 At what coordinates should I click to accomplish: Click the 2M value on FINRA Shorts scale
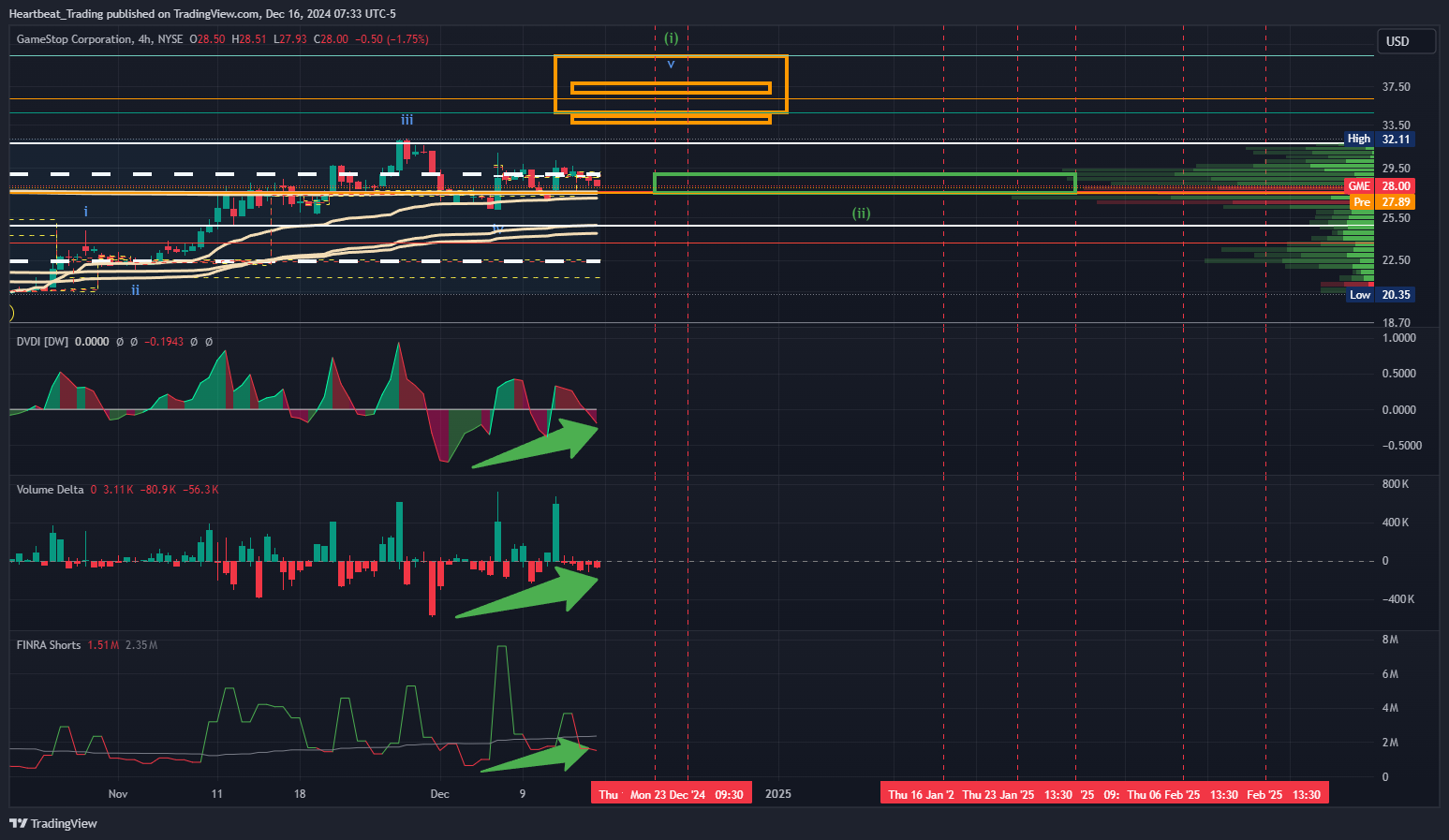click(1391, 743)
